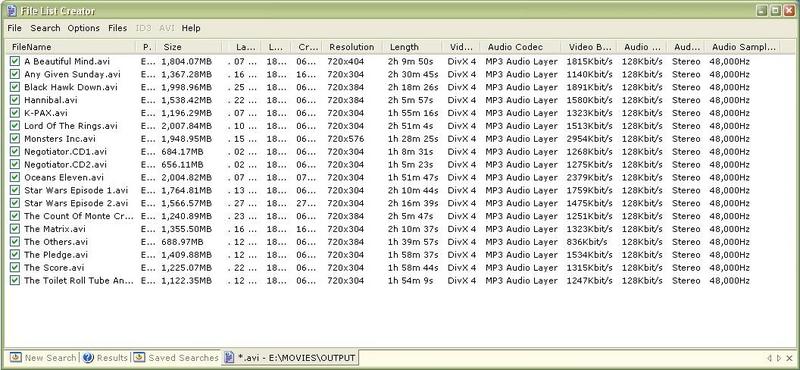Sort by Audio Codec column header
Viewport: 800px width, 370px height.
coord(520,47)
